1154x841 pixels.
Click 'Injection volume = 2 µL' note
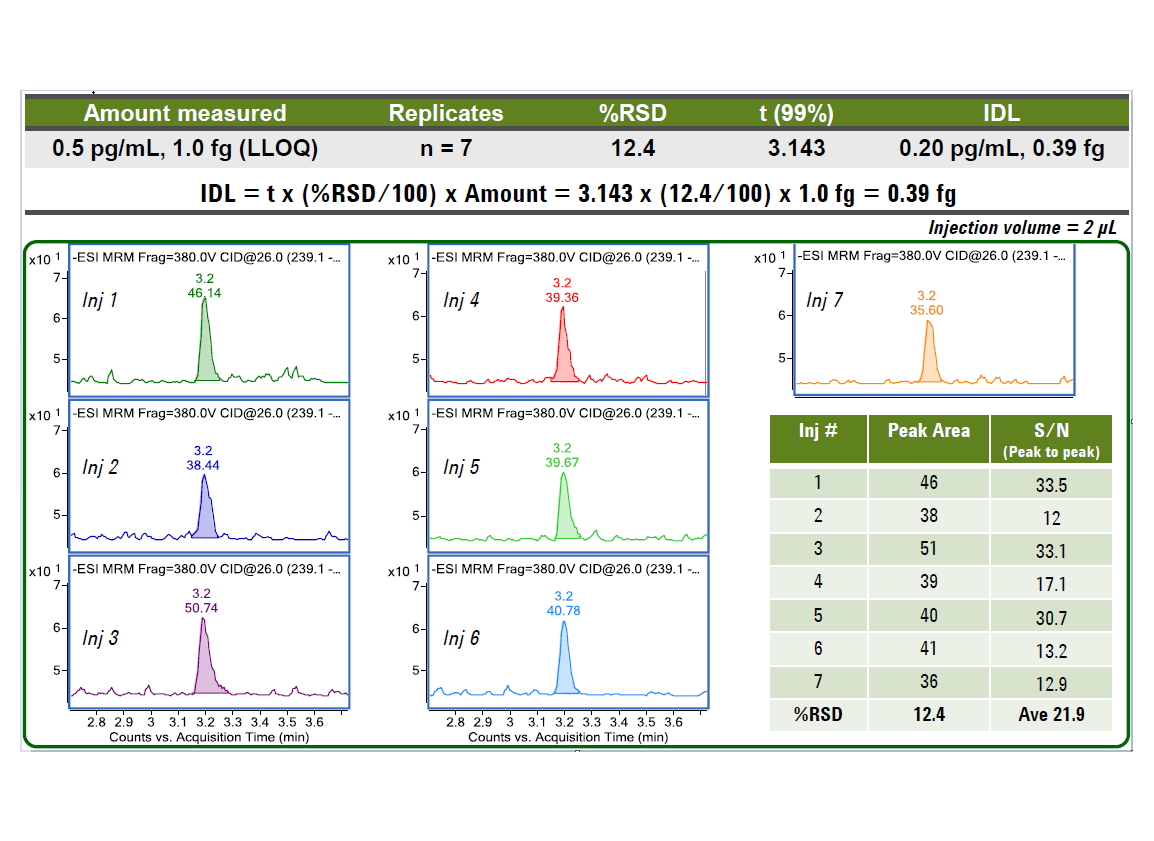[1022, 227]
